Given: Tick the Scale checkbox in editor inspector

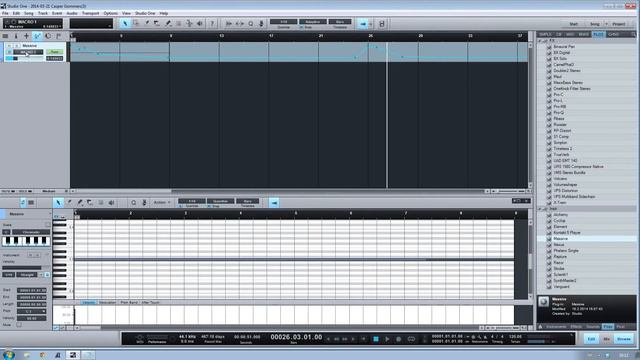Looking at the screenshot, I should click(48, 225).
